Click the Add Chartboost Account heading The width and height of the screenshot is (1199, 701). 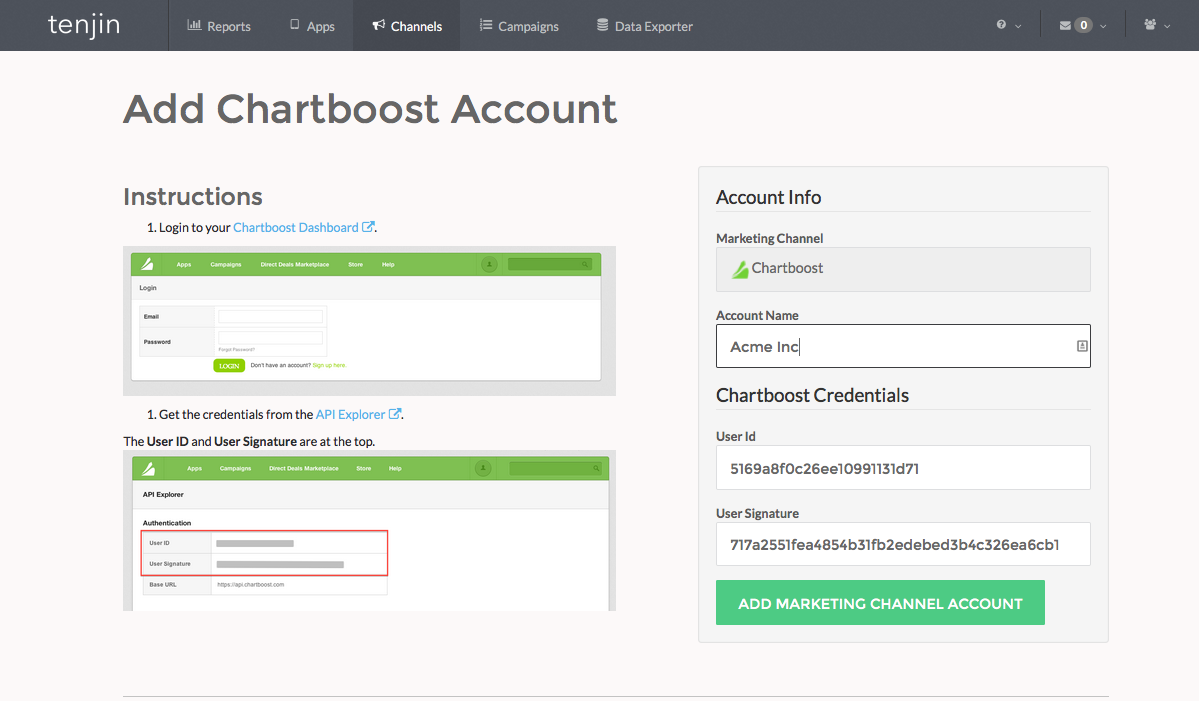click(x=370, y=109)
